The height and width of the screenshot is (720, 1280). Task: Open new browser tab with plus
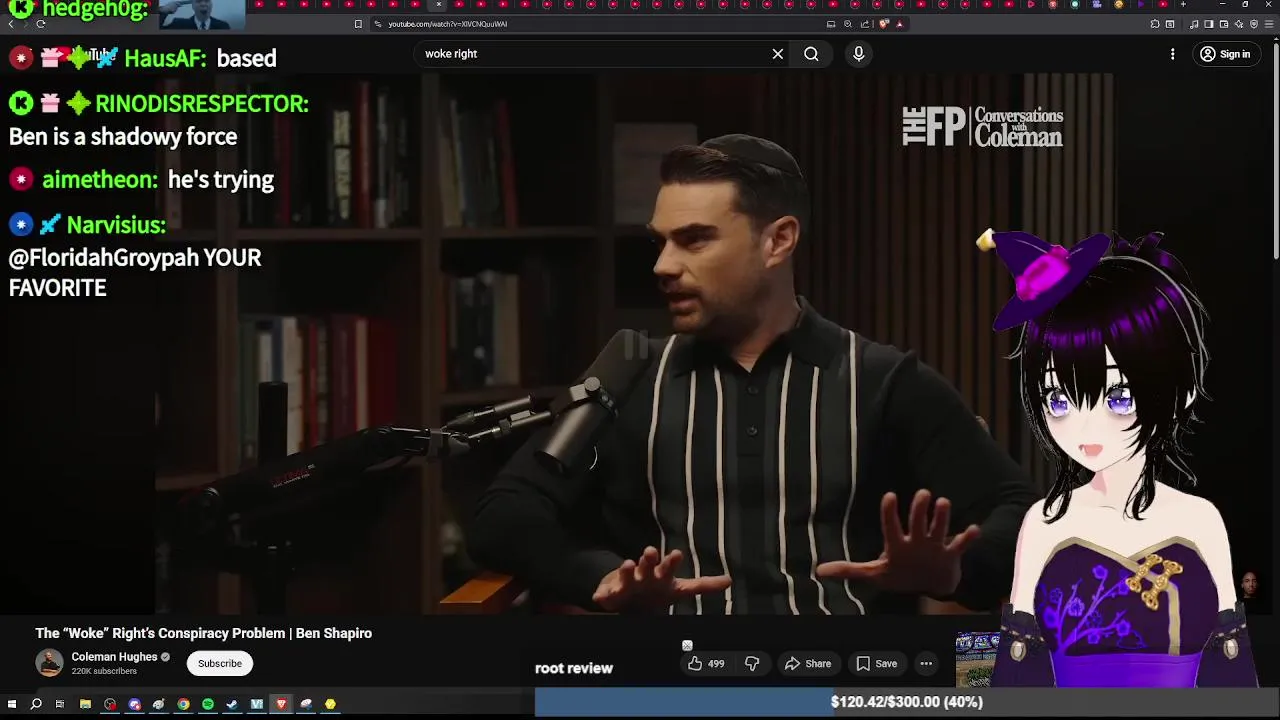click(1183, 4)
